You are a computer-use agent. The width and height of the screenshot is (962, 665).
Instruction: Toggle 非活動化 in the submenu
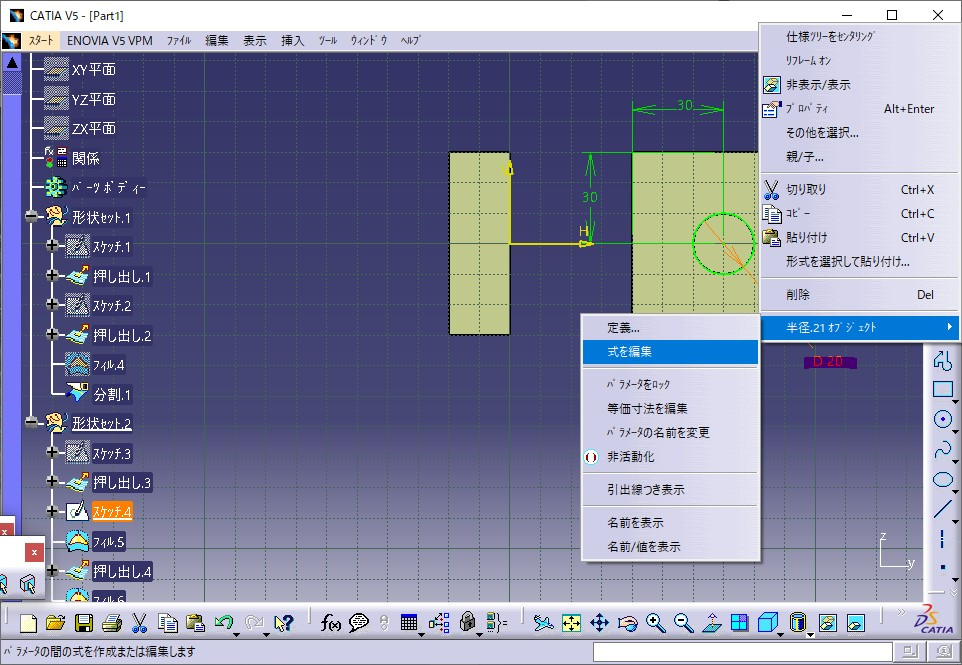(630, 456)
